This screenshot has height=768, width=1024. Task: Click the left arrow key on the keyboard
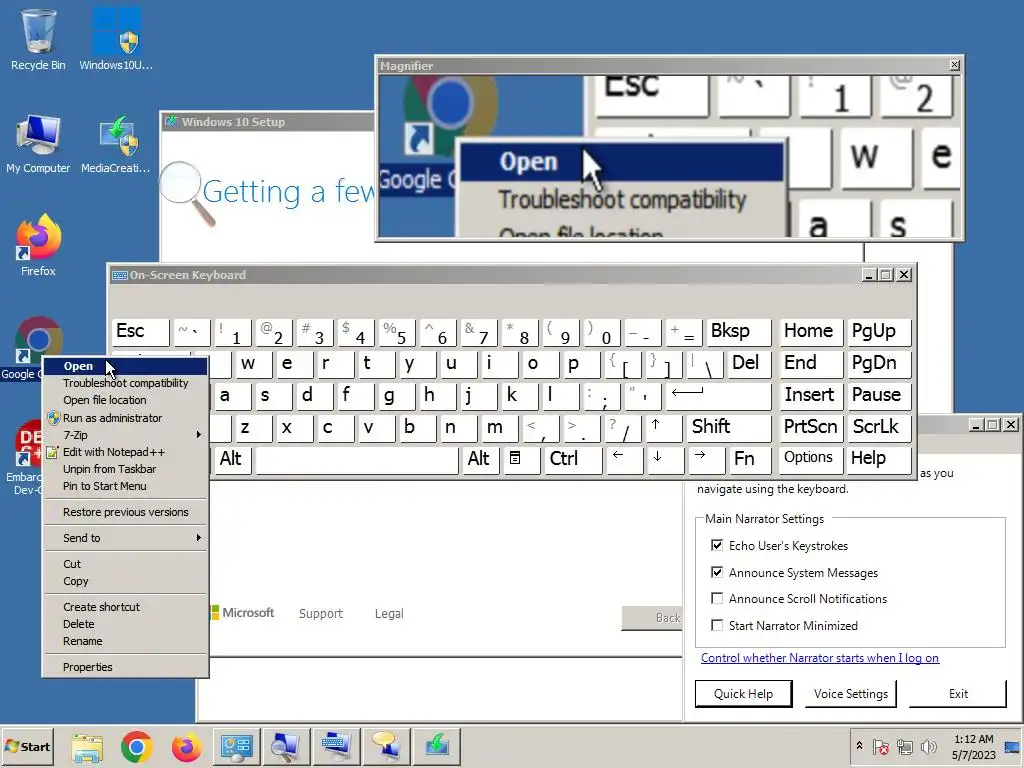tap(624, 459)
